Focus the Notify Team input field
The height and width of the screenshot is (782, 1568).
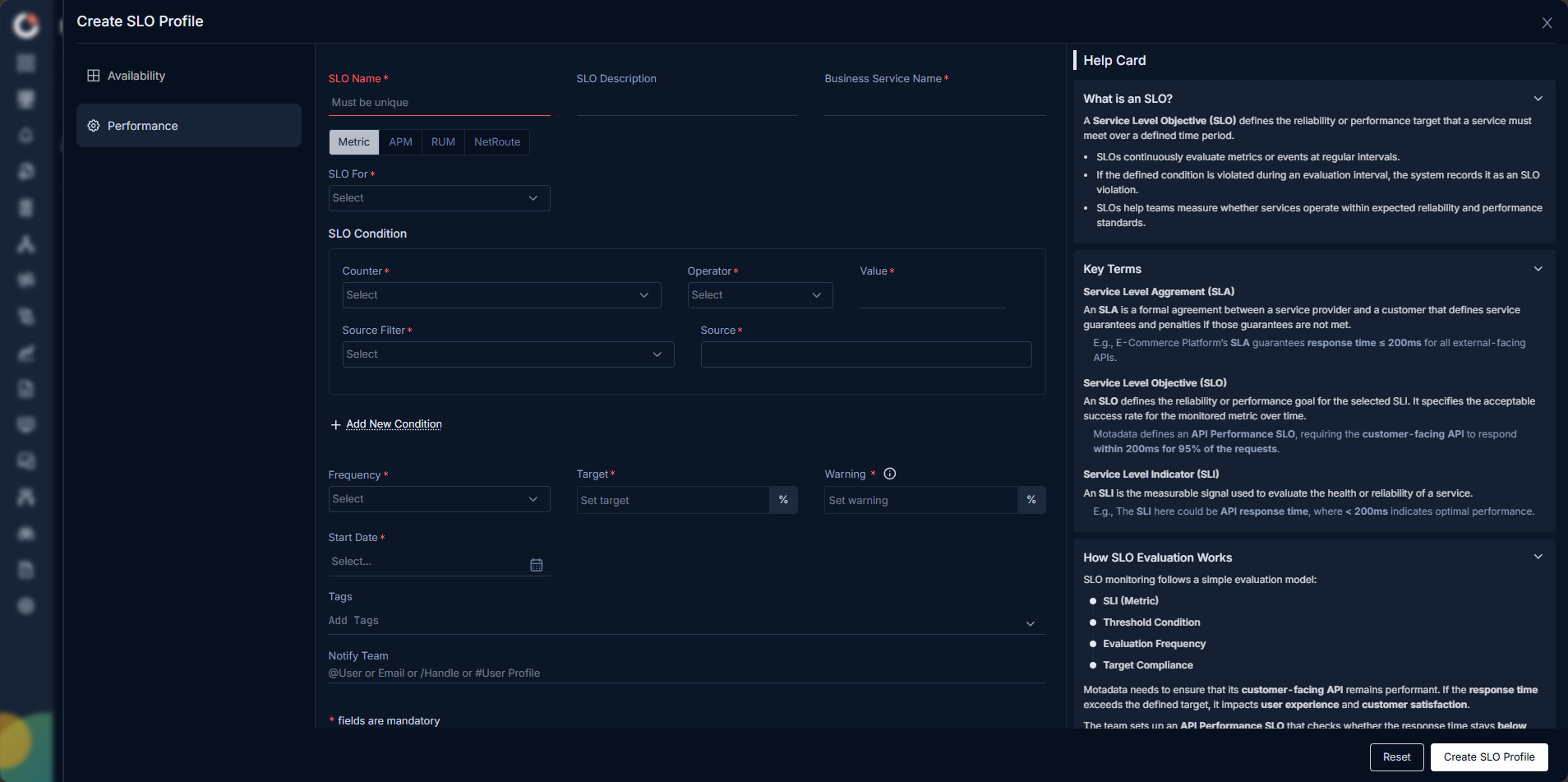tap(687, 673)
